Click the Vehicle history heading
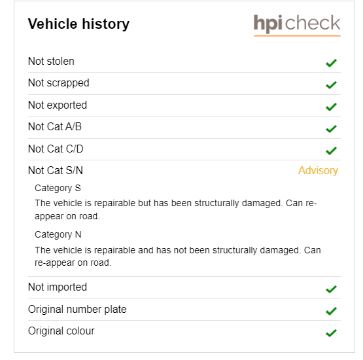Viewport: 363px width, 360px height. 79,24
